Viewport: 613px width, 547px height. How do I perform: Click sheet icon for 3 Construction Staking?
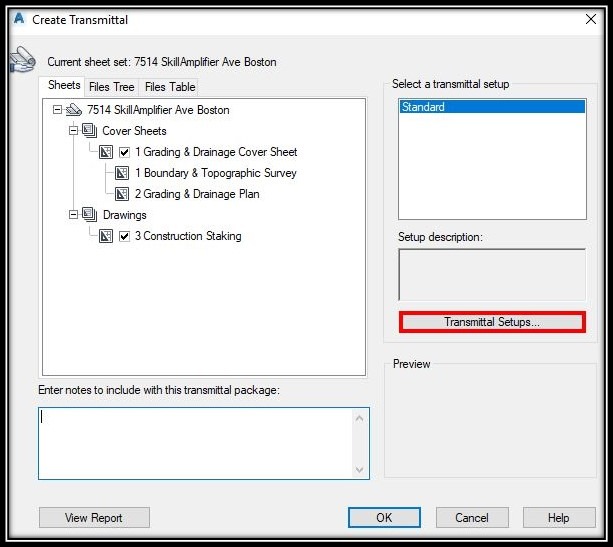(x=106, y=236)
